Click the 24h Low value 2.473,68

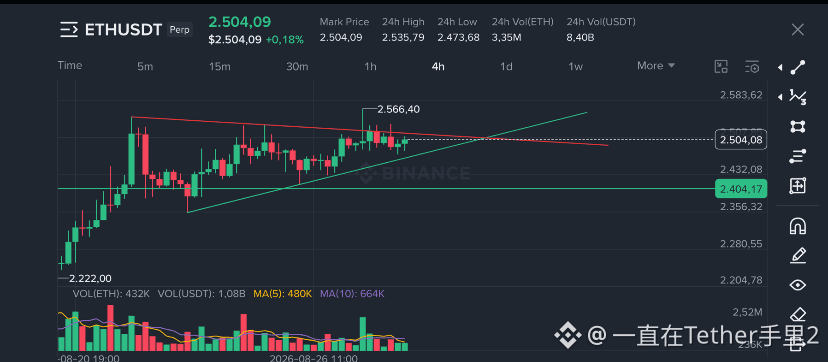point(458,37)
